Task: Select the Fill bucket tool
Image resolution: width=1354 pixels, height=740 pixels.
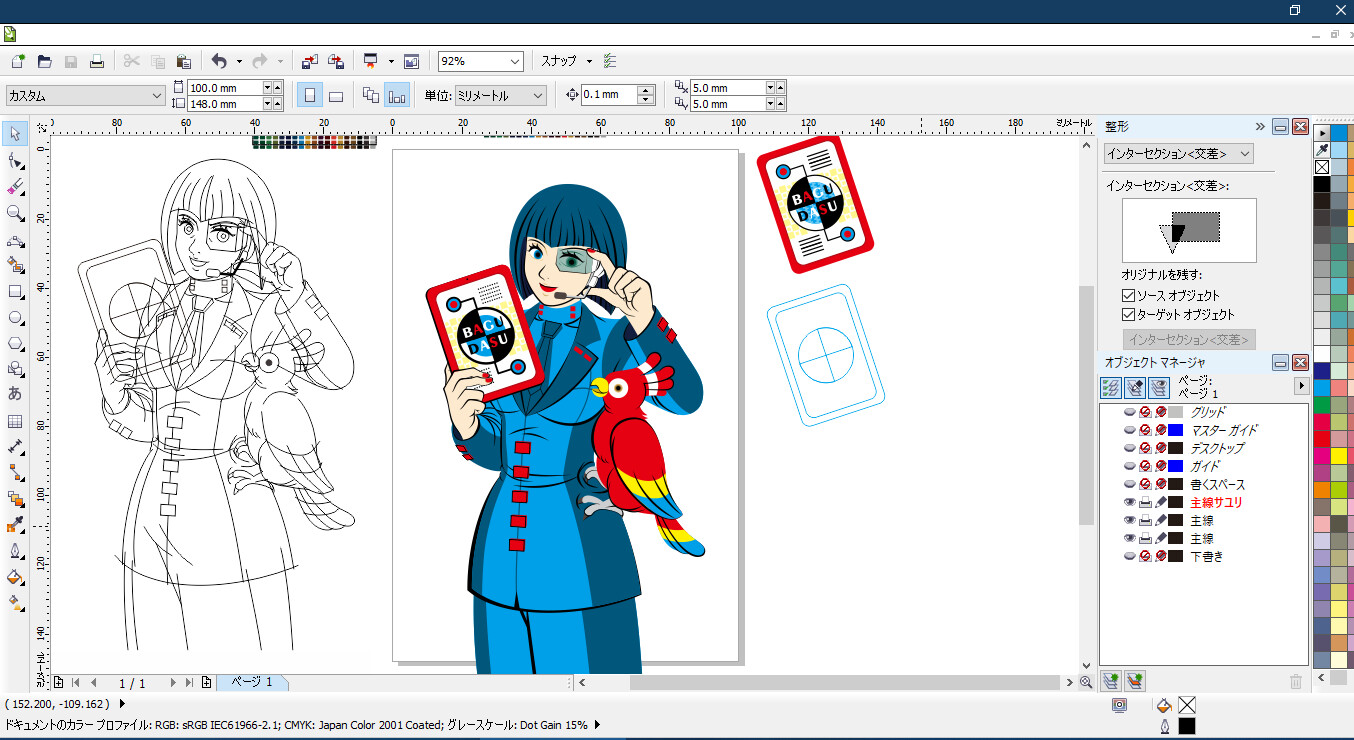Action: tap(15, 577)
